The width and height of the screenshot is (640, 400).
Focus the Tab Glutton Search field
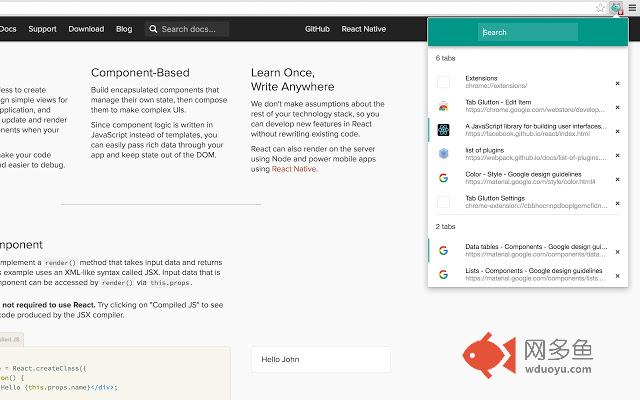(x=528, y=32)
